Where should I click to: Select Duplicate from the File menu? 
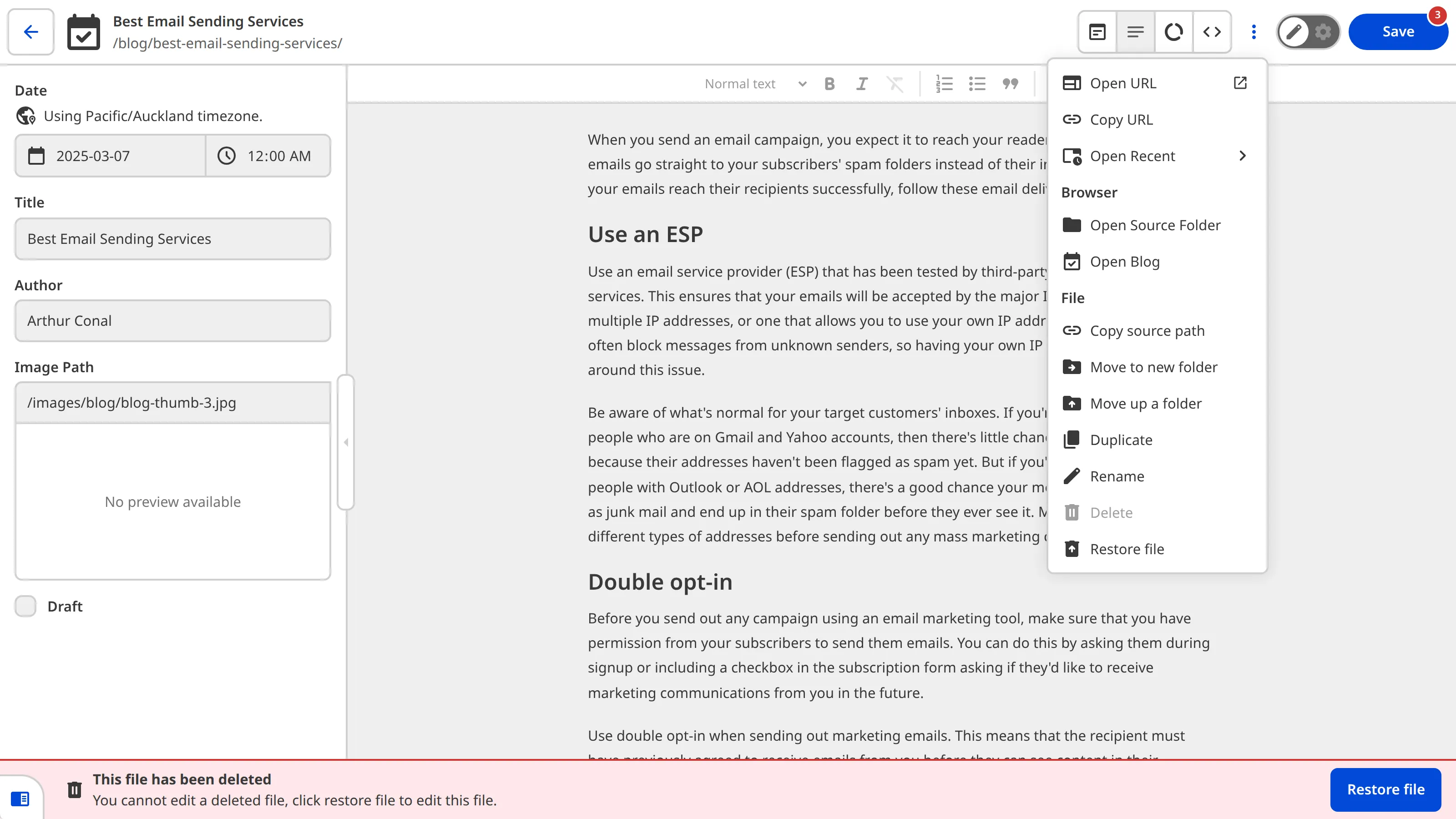1157,440
